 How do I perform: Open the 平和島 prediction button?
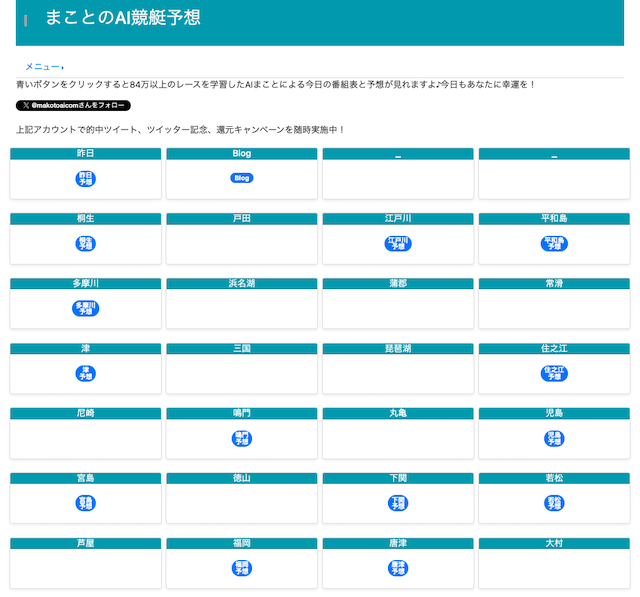pyautogui.click(x=554, y=244)
